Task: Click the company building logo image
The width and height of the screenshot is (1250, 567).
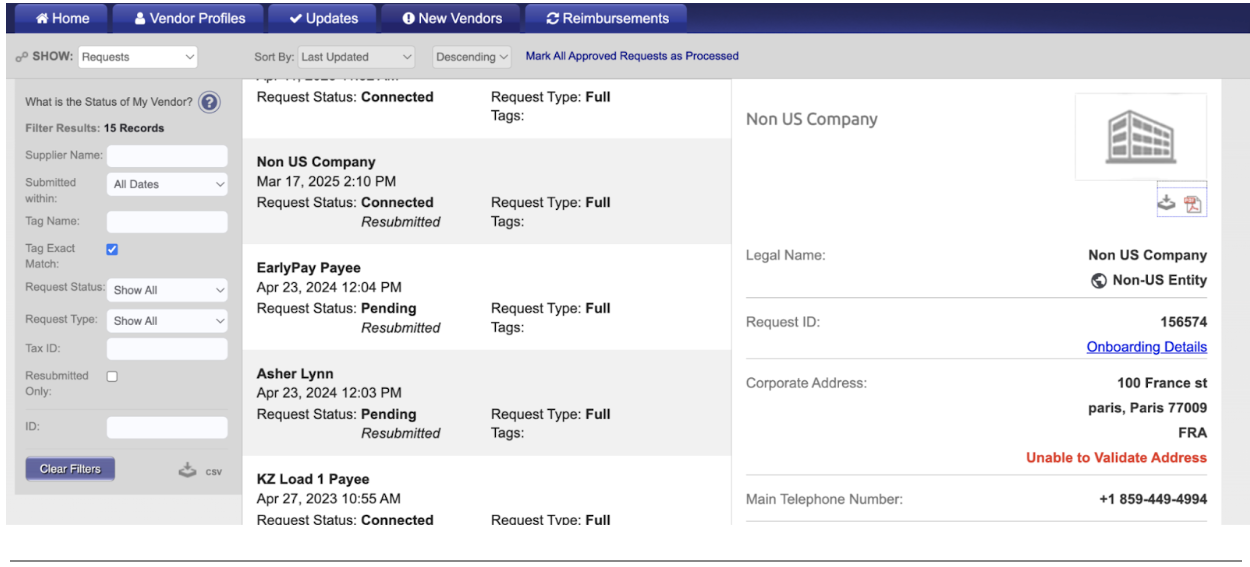Action: pos(1140,137)
